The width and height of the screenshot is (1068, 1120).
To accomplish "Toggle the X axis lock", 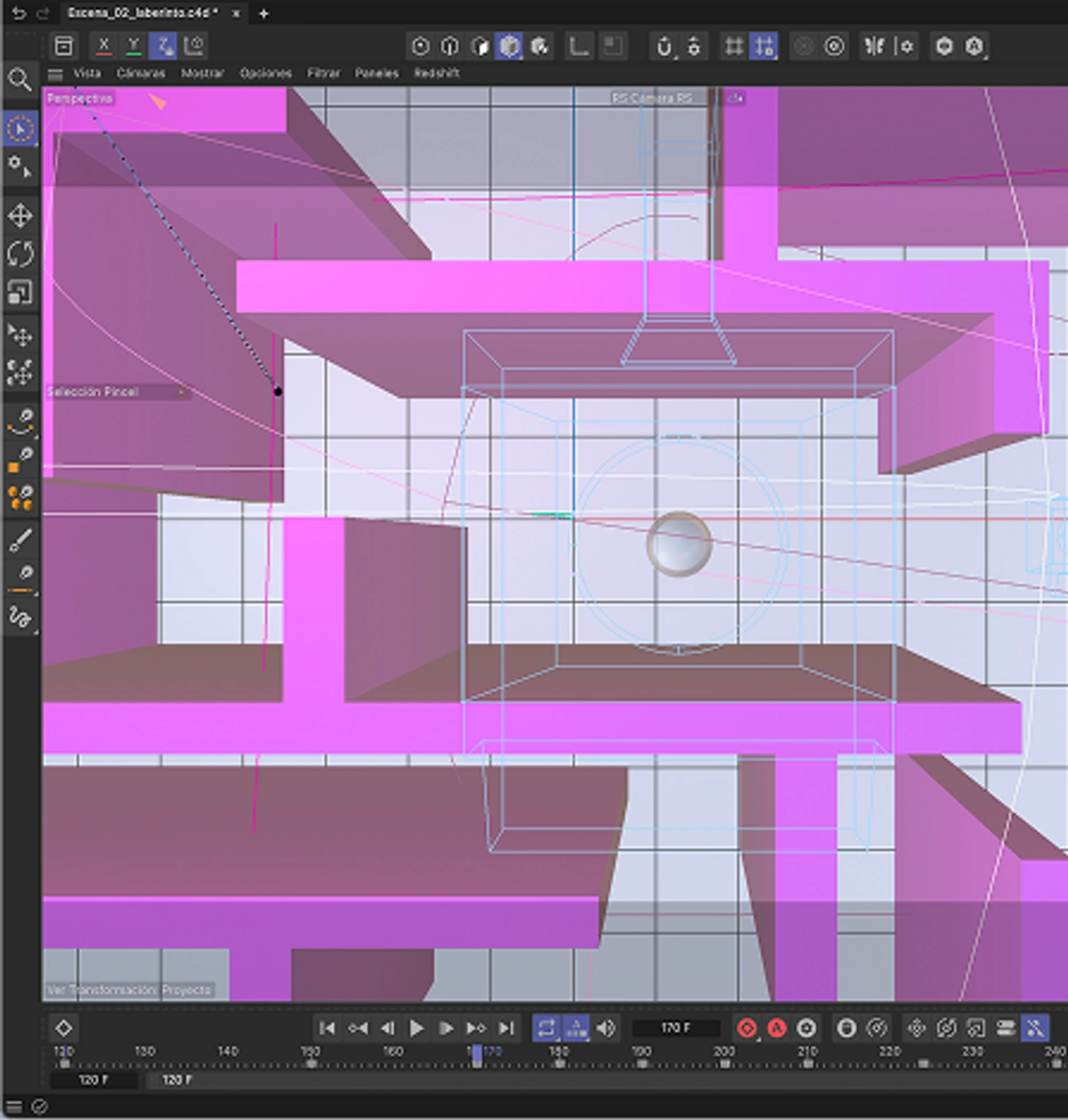I will tap(104, 44).
